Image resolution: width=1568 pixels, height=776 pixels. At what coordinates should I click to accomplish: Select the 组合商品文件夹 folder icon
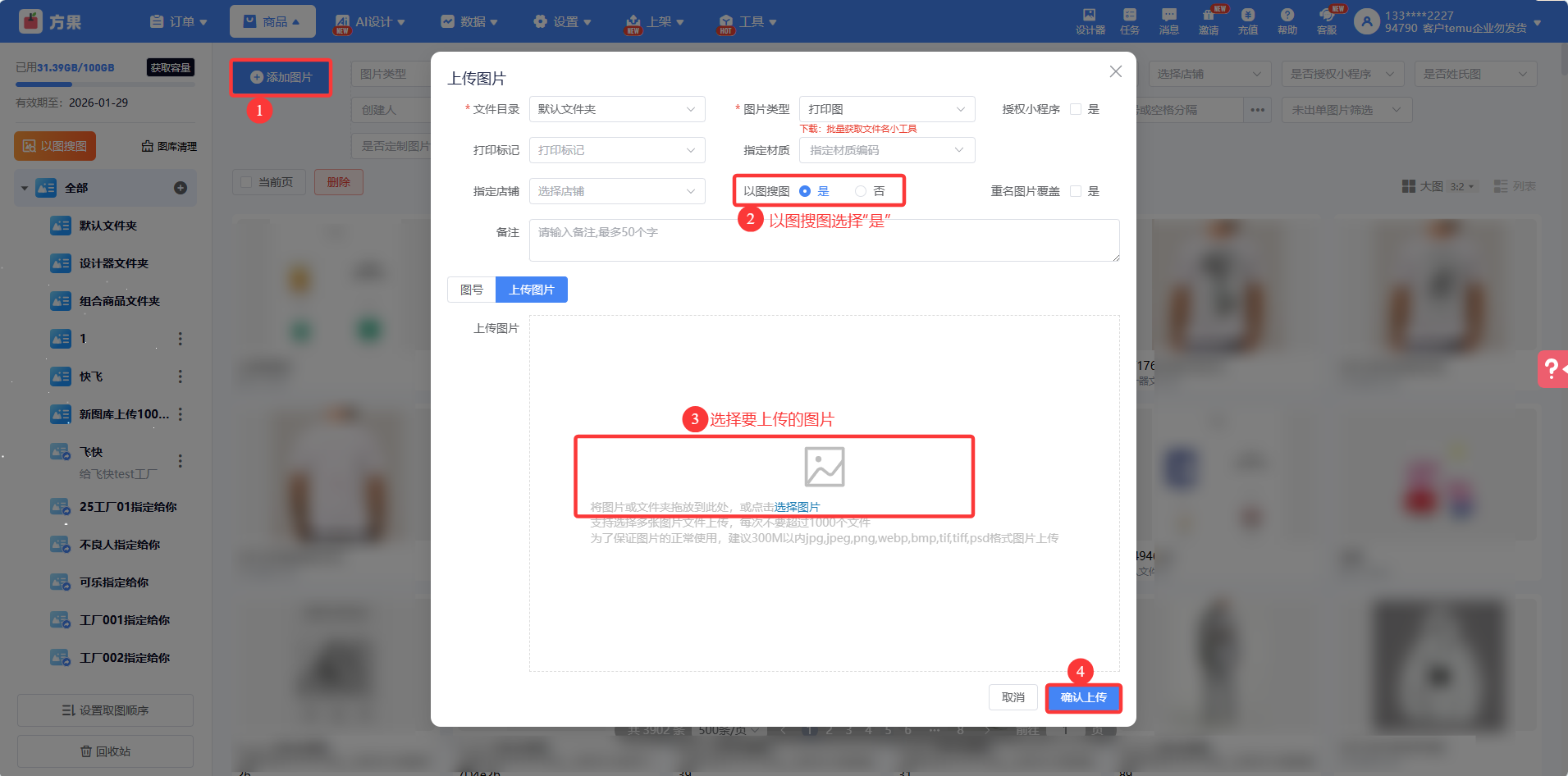point(61,301)
